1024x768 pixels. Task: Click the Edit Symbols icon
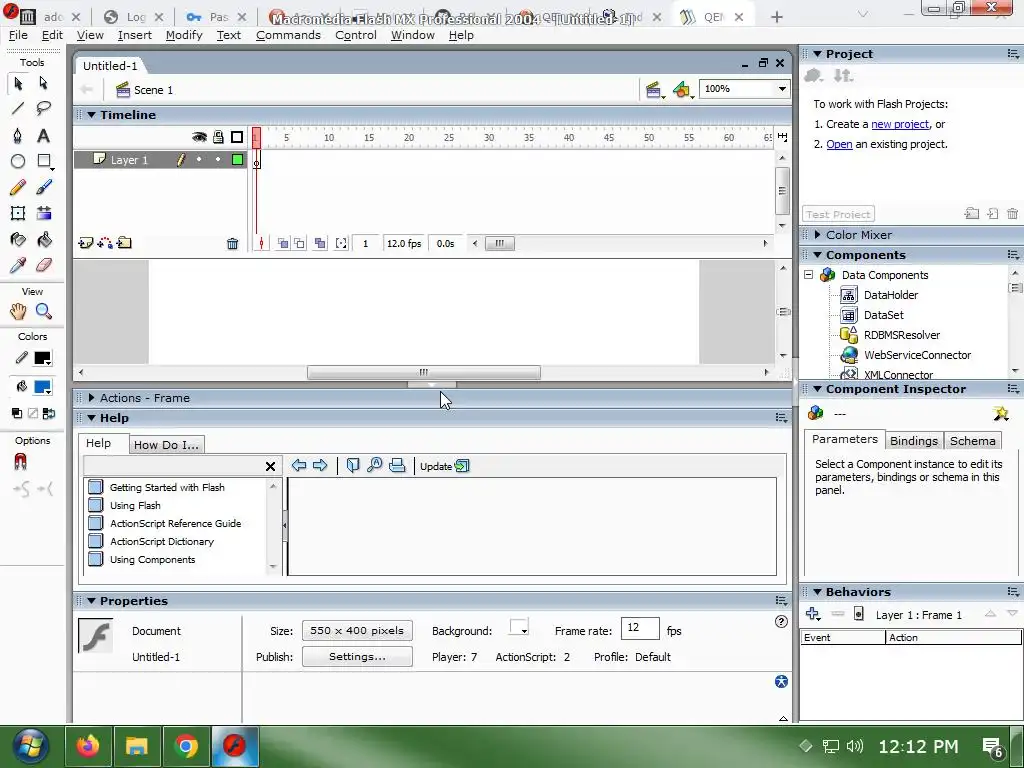click(682, 90)
